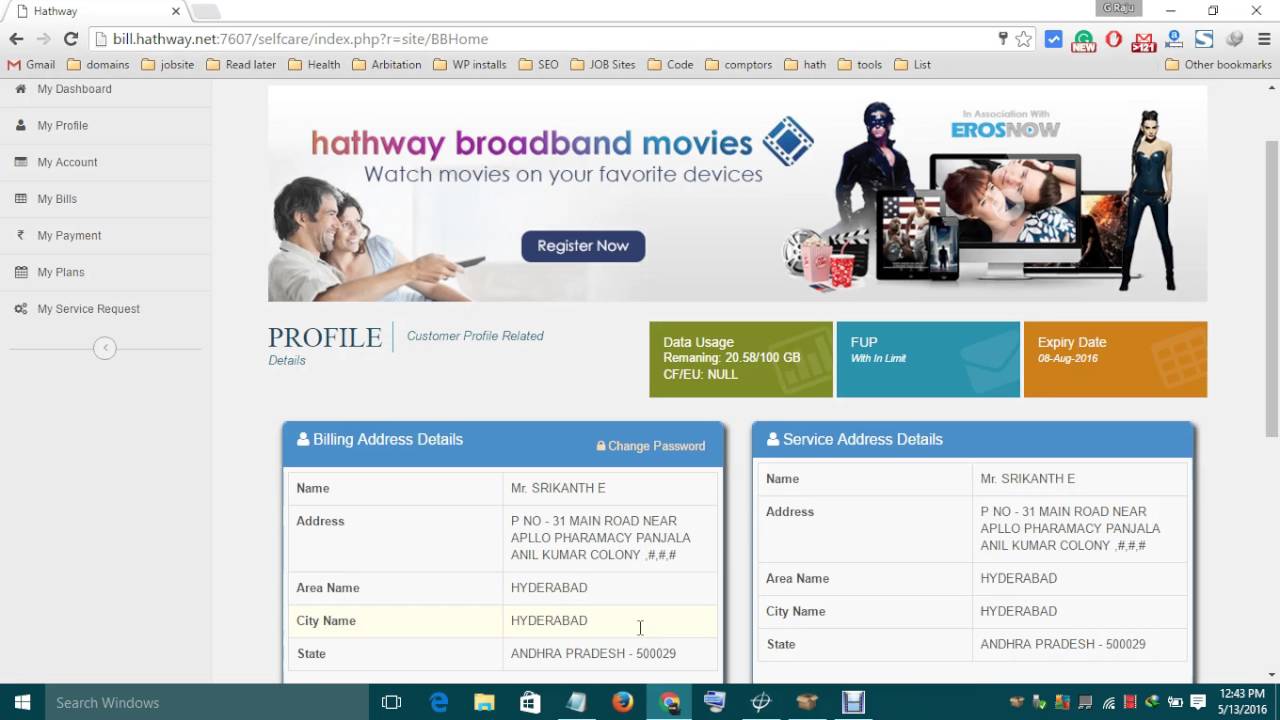Open the Code bookmark folder
Image resolution: width=1280 pixels, height=720 pixels.
pos(671,64)
